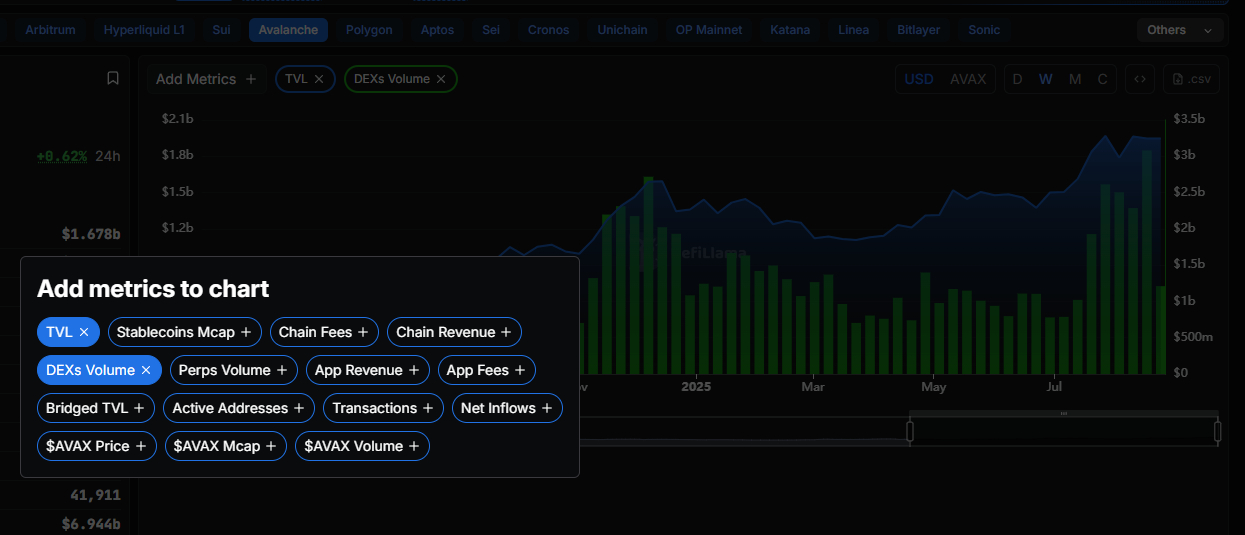Add $AVAX Volume metric
1245x535 pixels.
point(362,446)
